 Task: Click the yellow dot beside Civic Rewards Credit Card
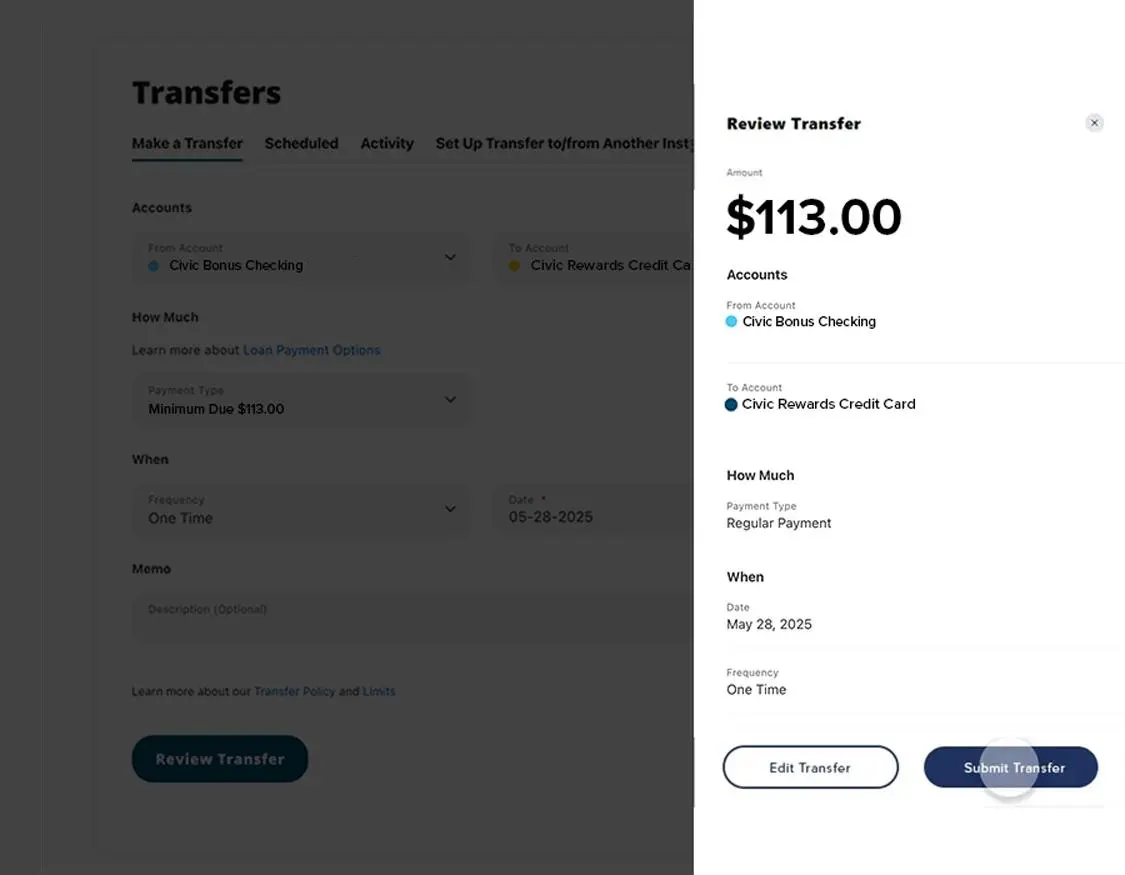point(517,265)
